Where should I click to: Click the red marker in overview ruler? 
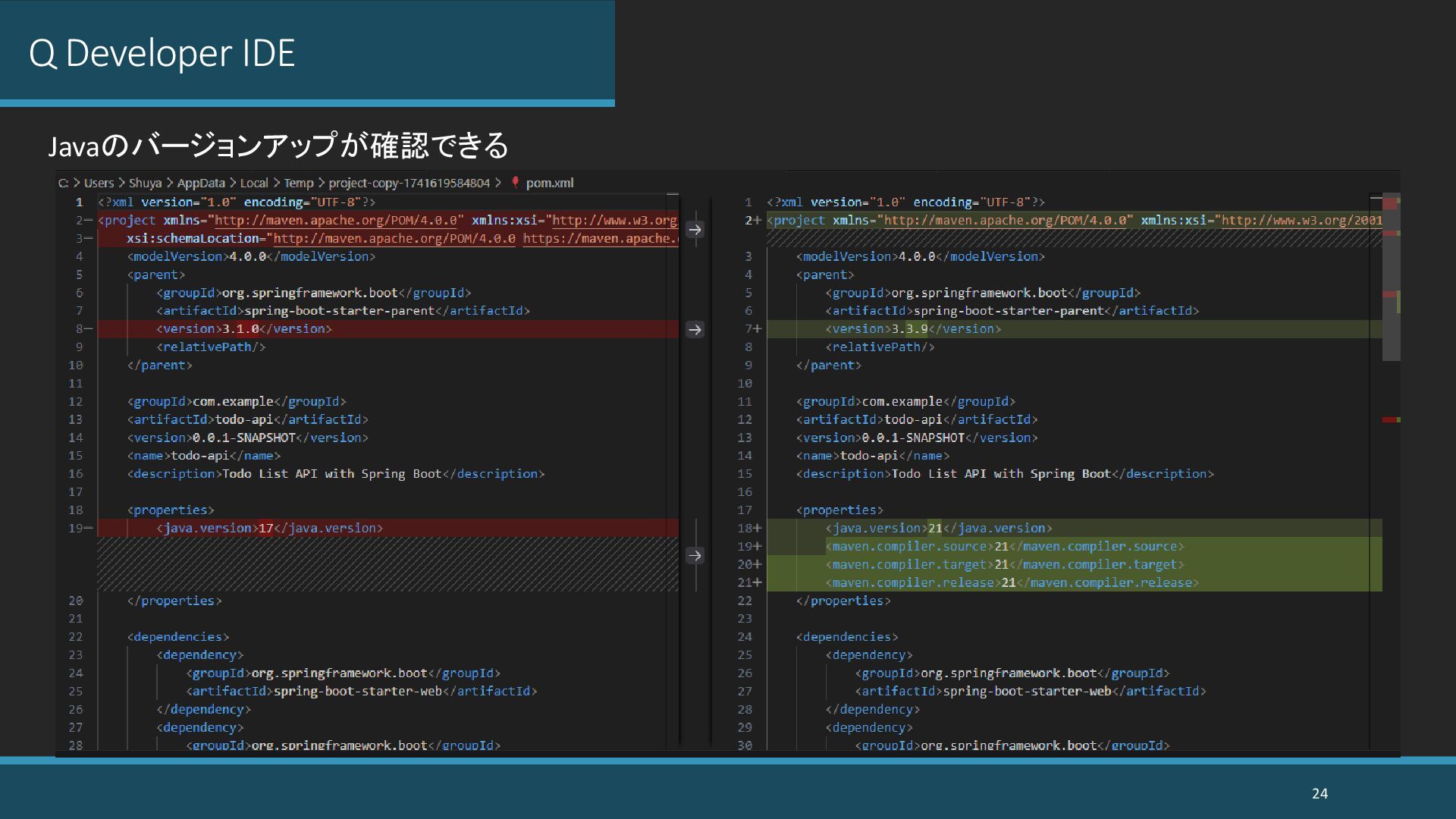[1389, 419]
